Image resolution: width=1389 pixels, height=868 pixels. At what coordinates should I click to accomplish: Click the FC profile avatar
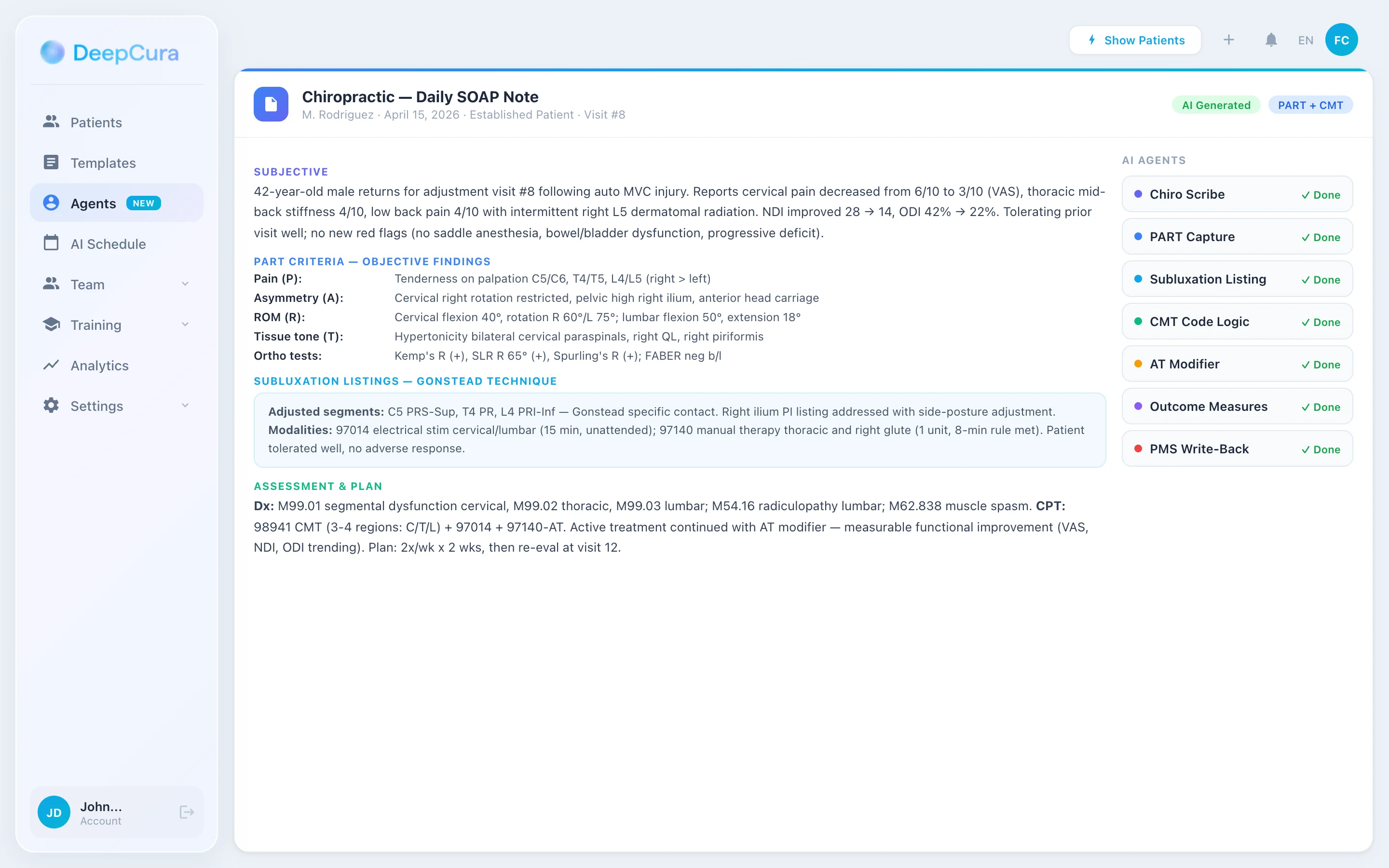(1341, 40)
